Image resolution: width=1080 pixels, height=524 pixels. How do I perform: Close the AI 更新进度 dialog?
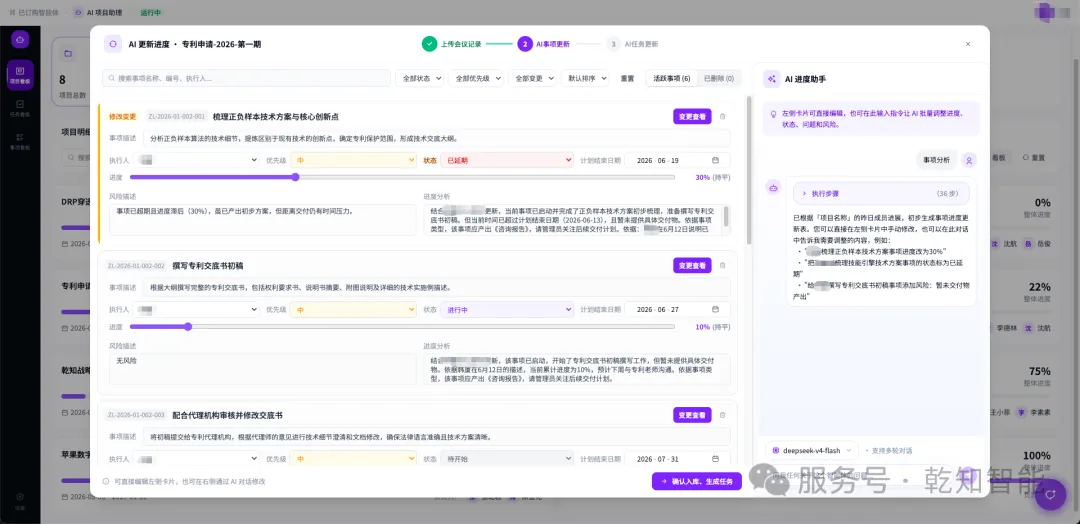point(968,44)
